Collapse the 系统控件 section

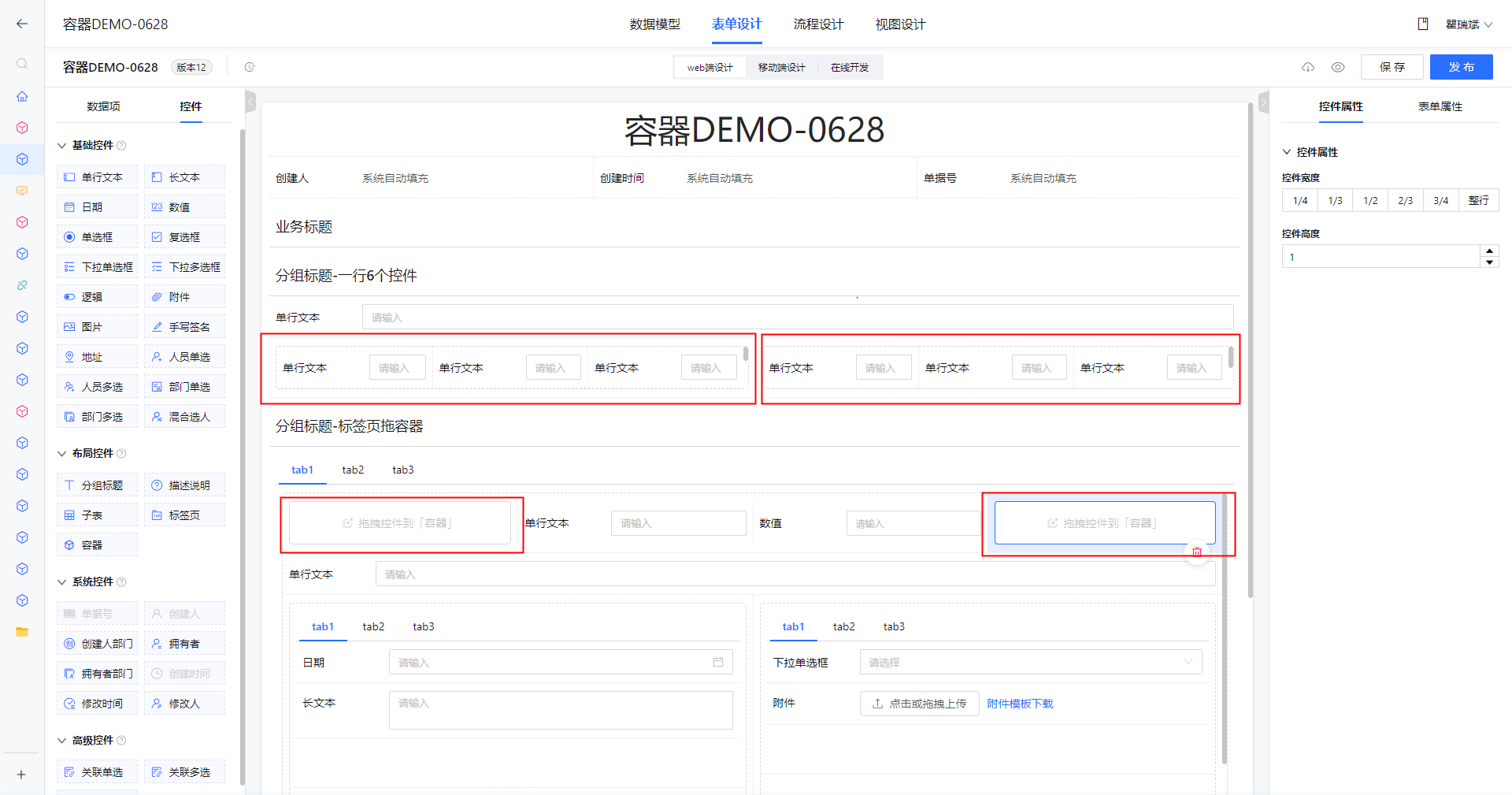[62, 581]
